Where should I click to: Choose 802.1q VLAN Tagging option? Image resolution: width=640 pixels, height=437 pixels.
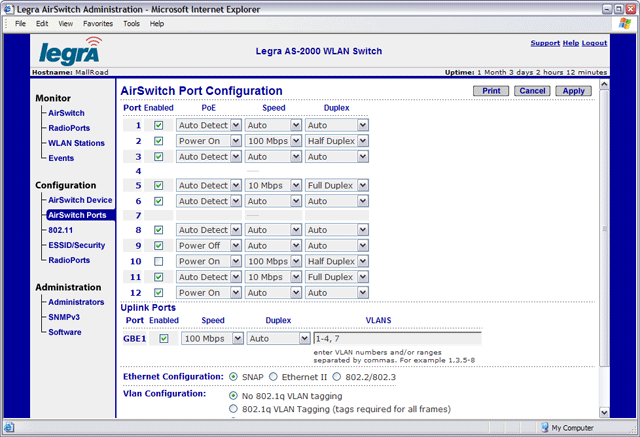pos(233,408)
